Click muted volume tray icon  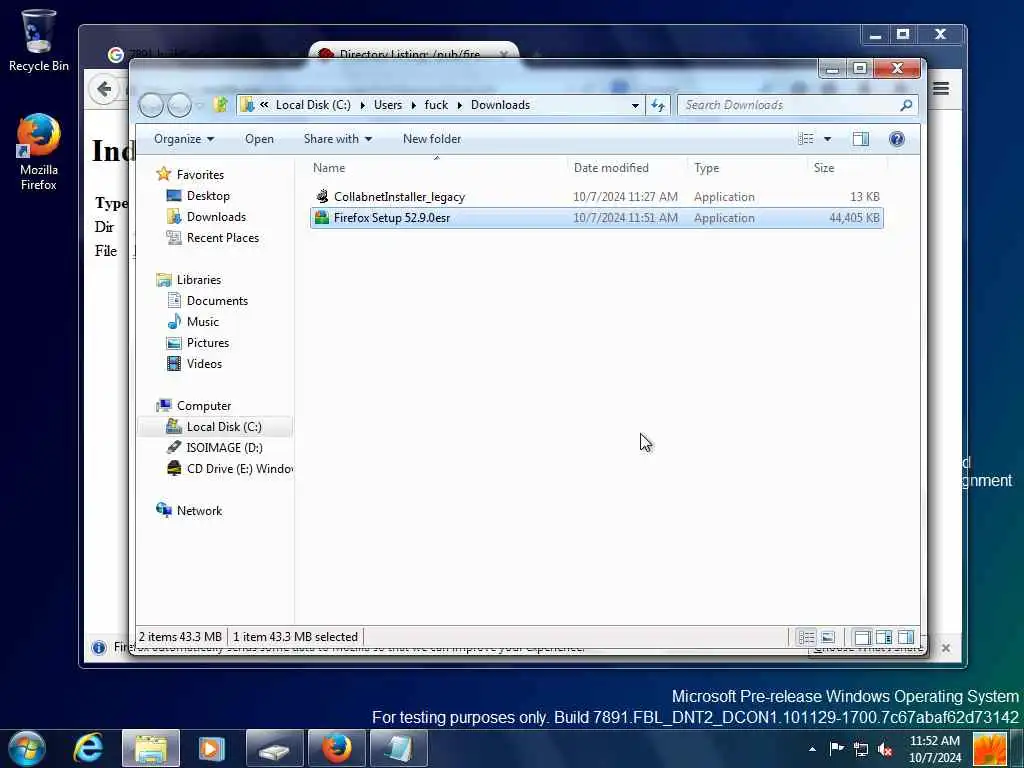click(885, 749)
